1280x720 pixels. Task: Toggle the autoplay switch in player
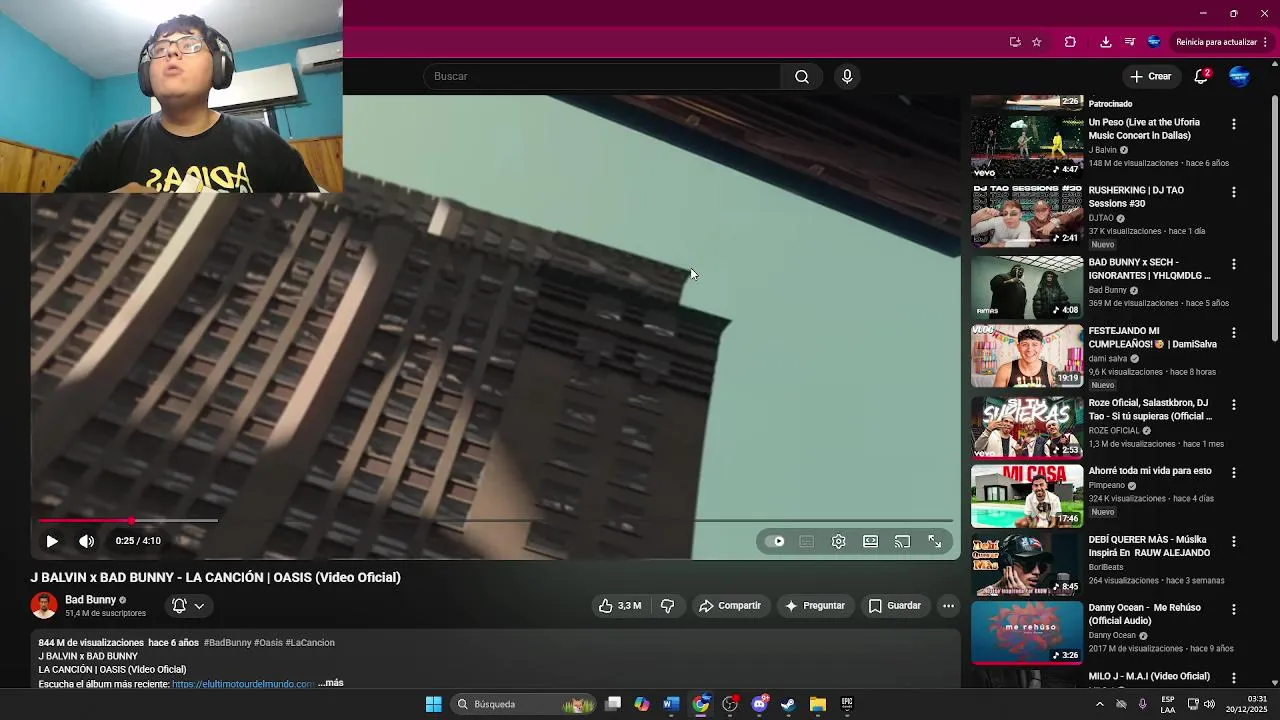[775, 541]
